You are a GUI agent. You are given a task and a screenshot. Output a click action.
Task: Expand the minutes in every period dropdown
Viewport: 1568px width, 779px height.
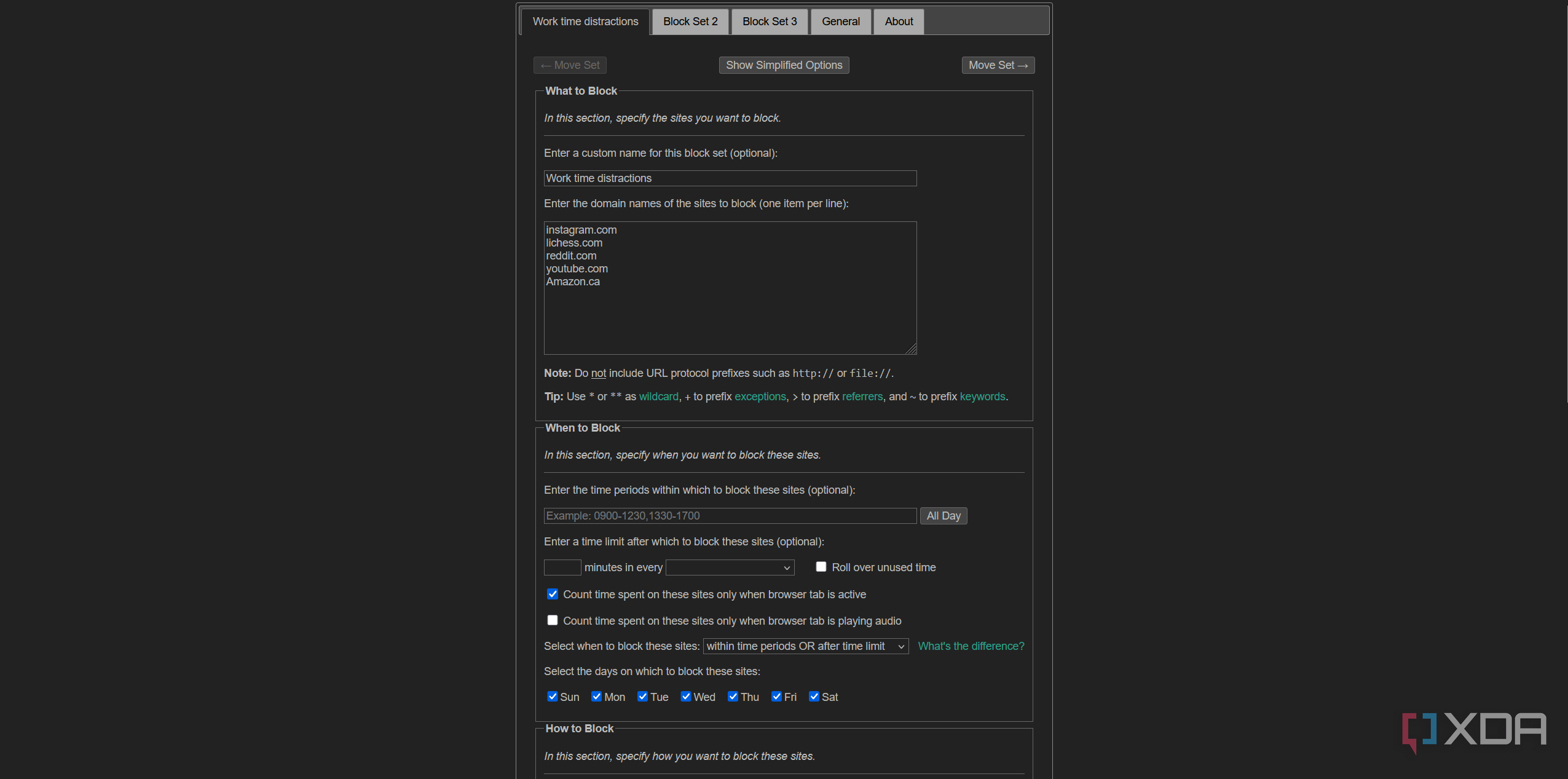[x=730, y=567]
